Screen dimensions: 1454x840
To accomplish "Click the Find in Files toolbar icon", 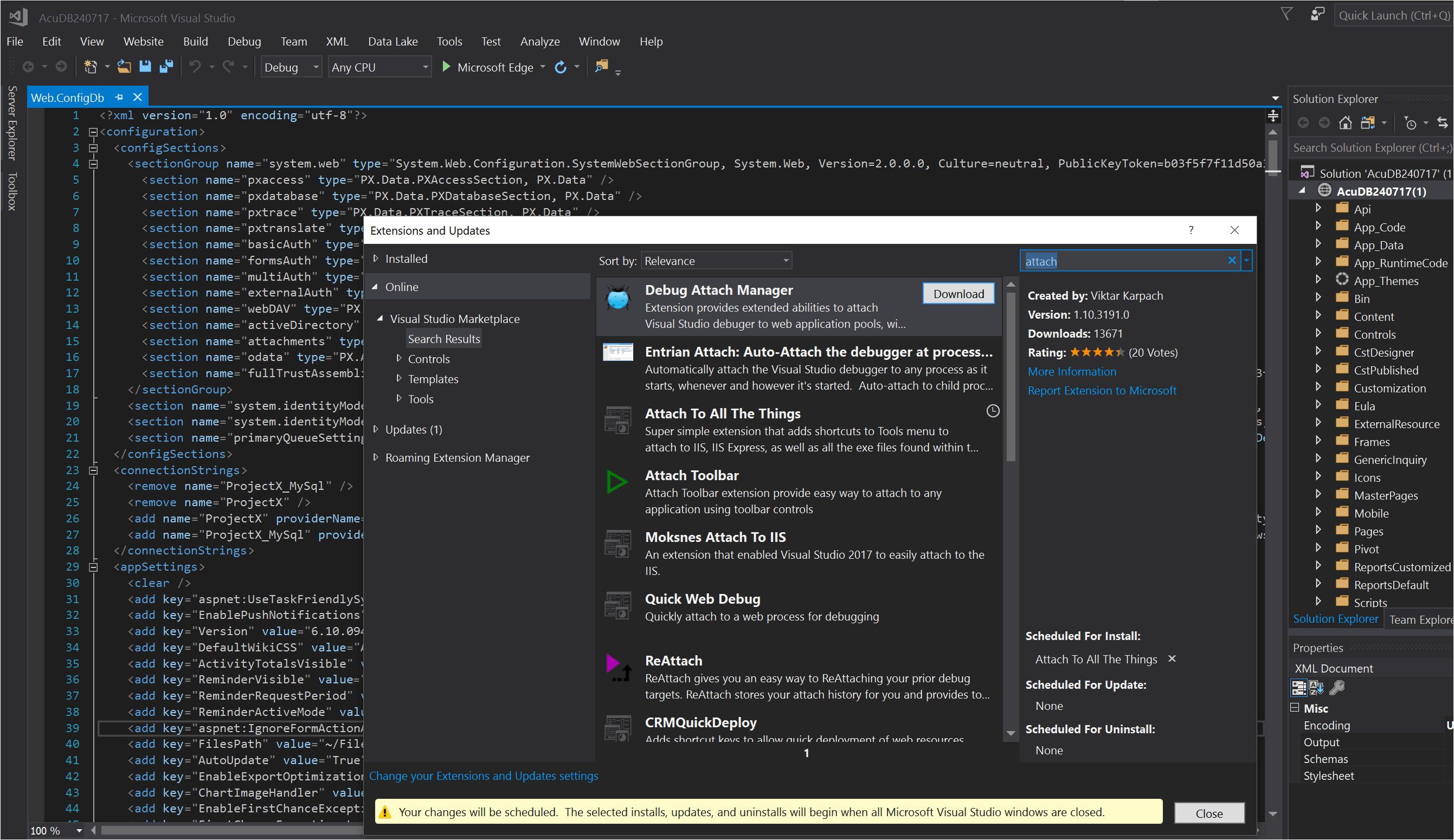I will tap(601, 67).
